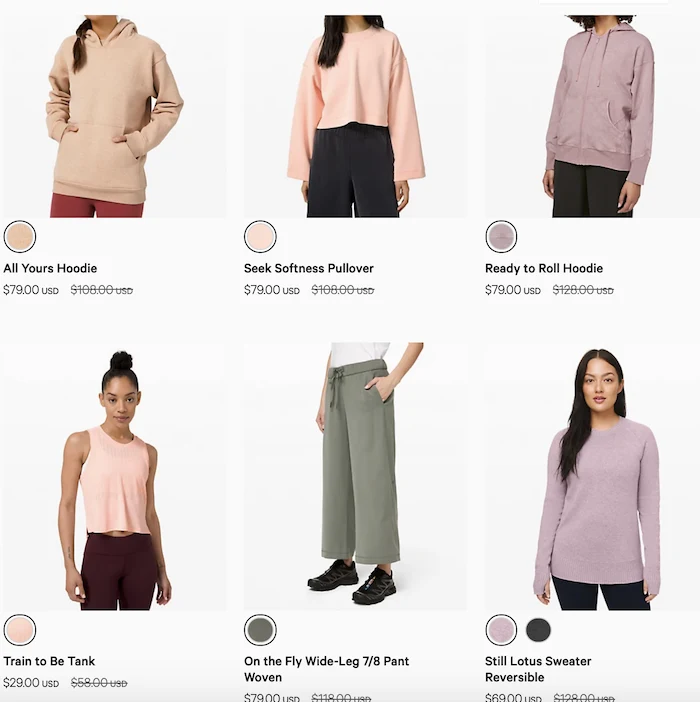Viewport: 700px width, 702px height.
Task: Select the pink swatch under Train to Be Tank
Action: (20, 630)
